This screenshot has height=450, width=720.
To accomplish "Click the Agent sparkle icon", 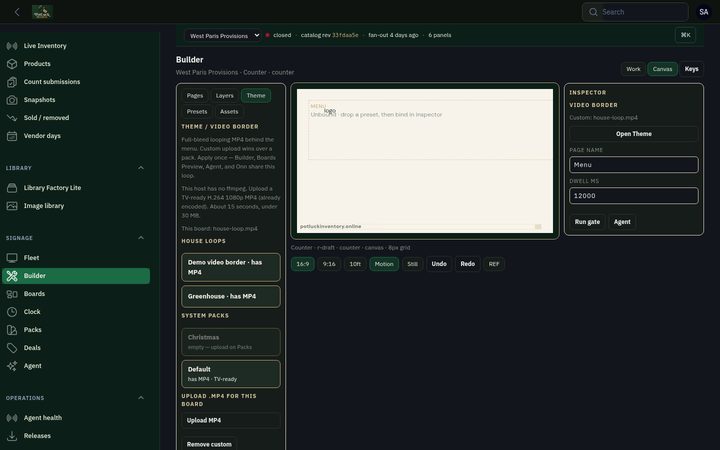I will click(x=12, y=366).
